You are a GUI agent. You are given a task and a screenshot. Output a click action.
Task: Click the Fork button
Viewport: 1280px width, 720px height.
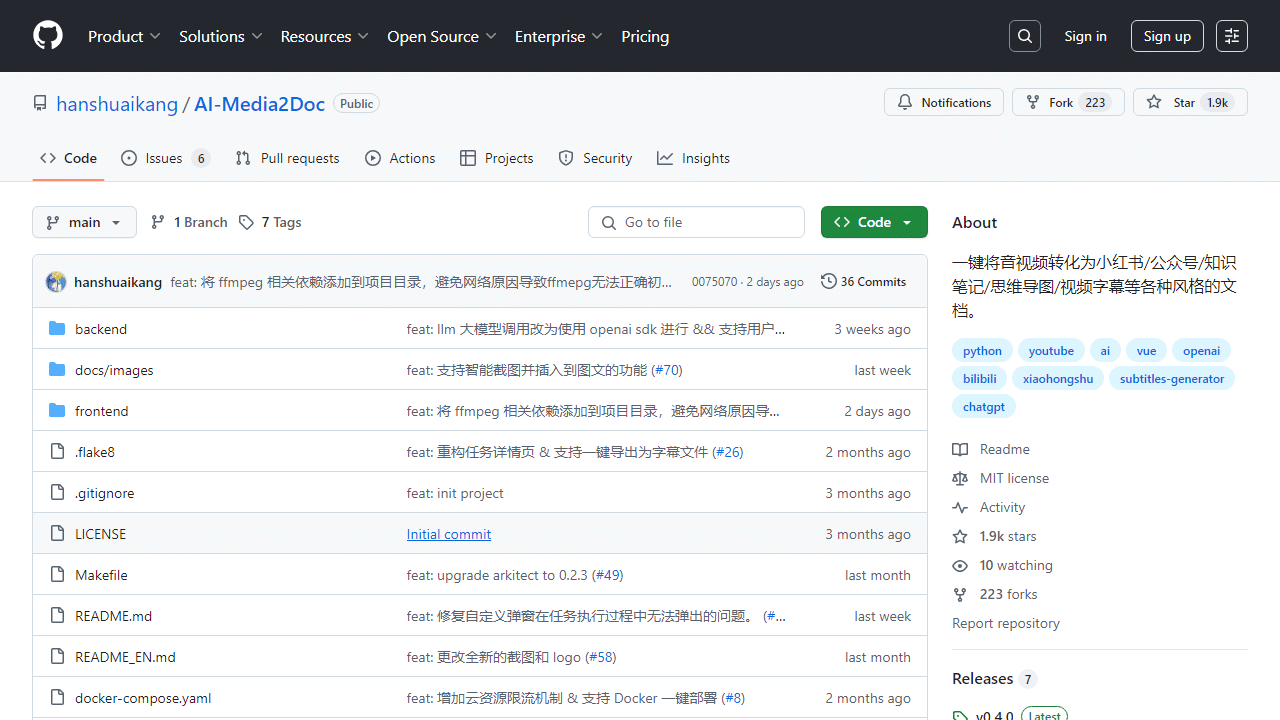[1068, 102]
